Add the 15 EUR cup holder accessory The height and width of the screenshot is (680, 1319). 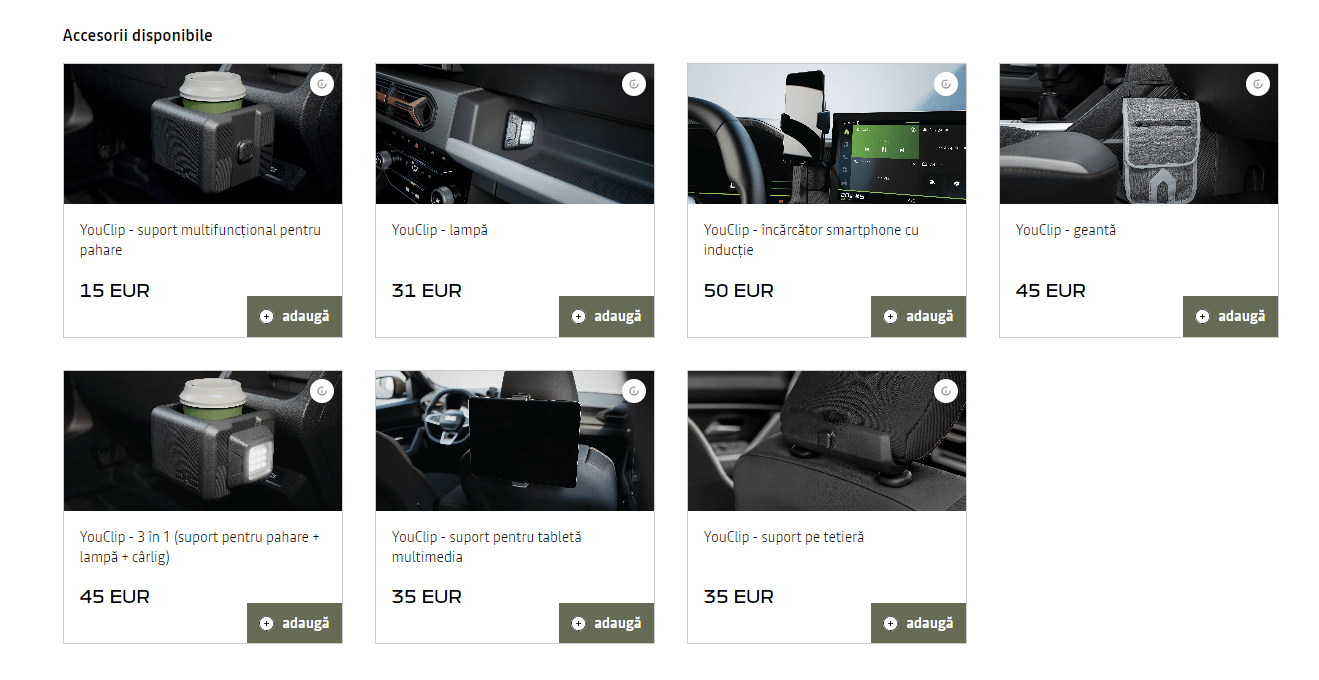tap(295, 316)
